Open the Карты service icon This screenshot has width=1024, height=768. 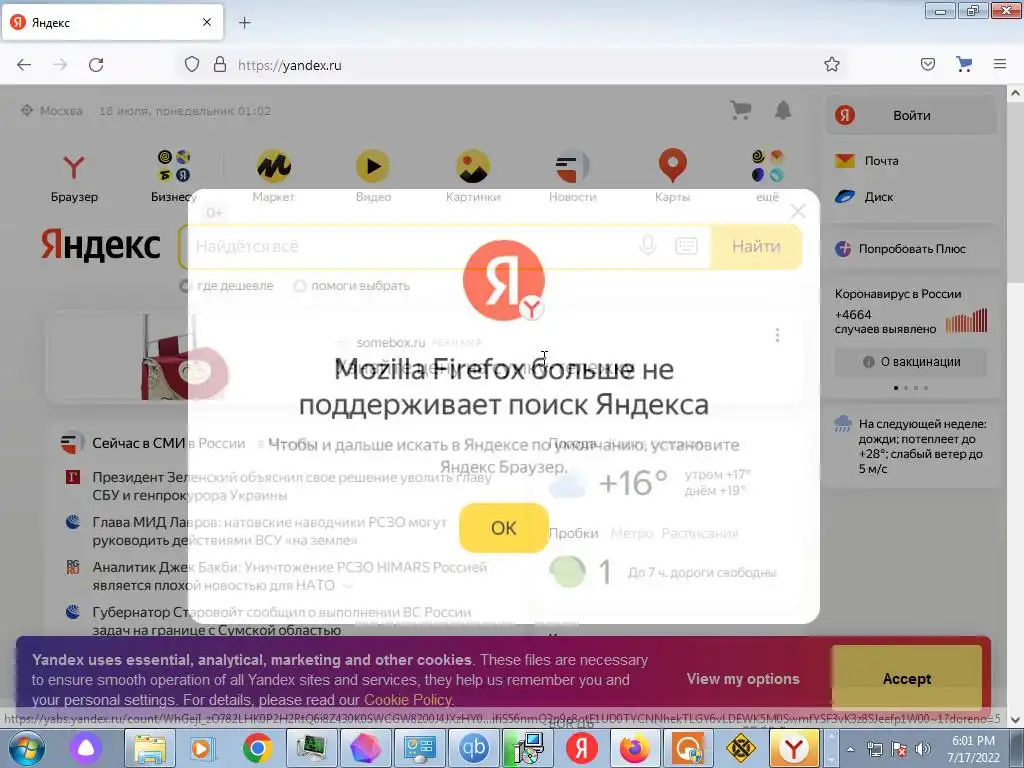click(x=672, y=176)
